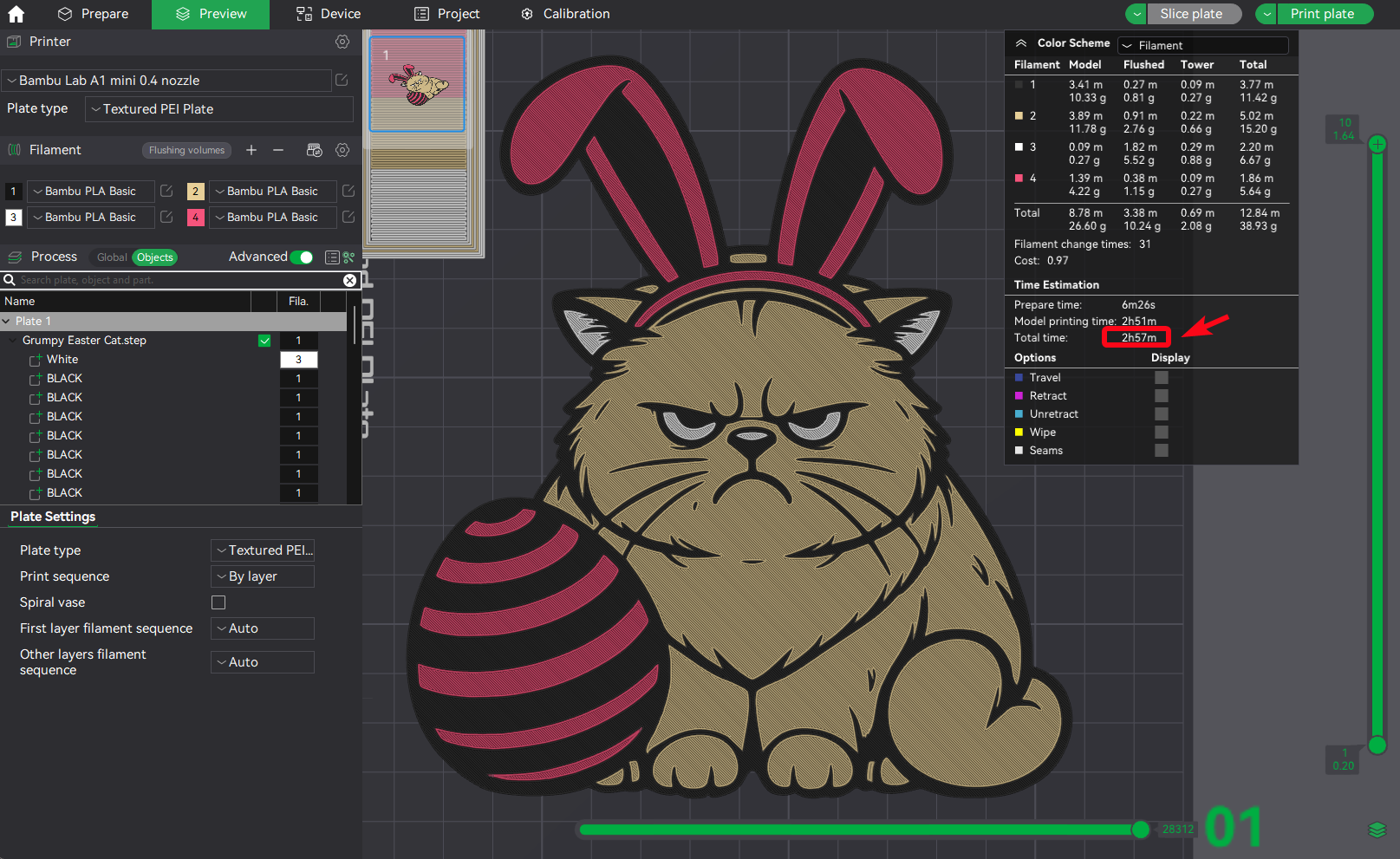Edit the filament 4 preset
The height and width of the screenshot is (859, 1400).
point(348,217)
